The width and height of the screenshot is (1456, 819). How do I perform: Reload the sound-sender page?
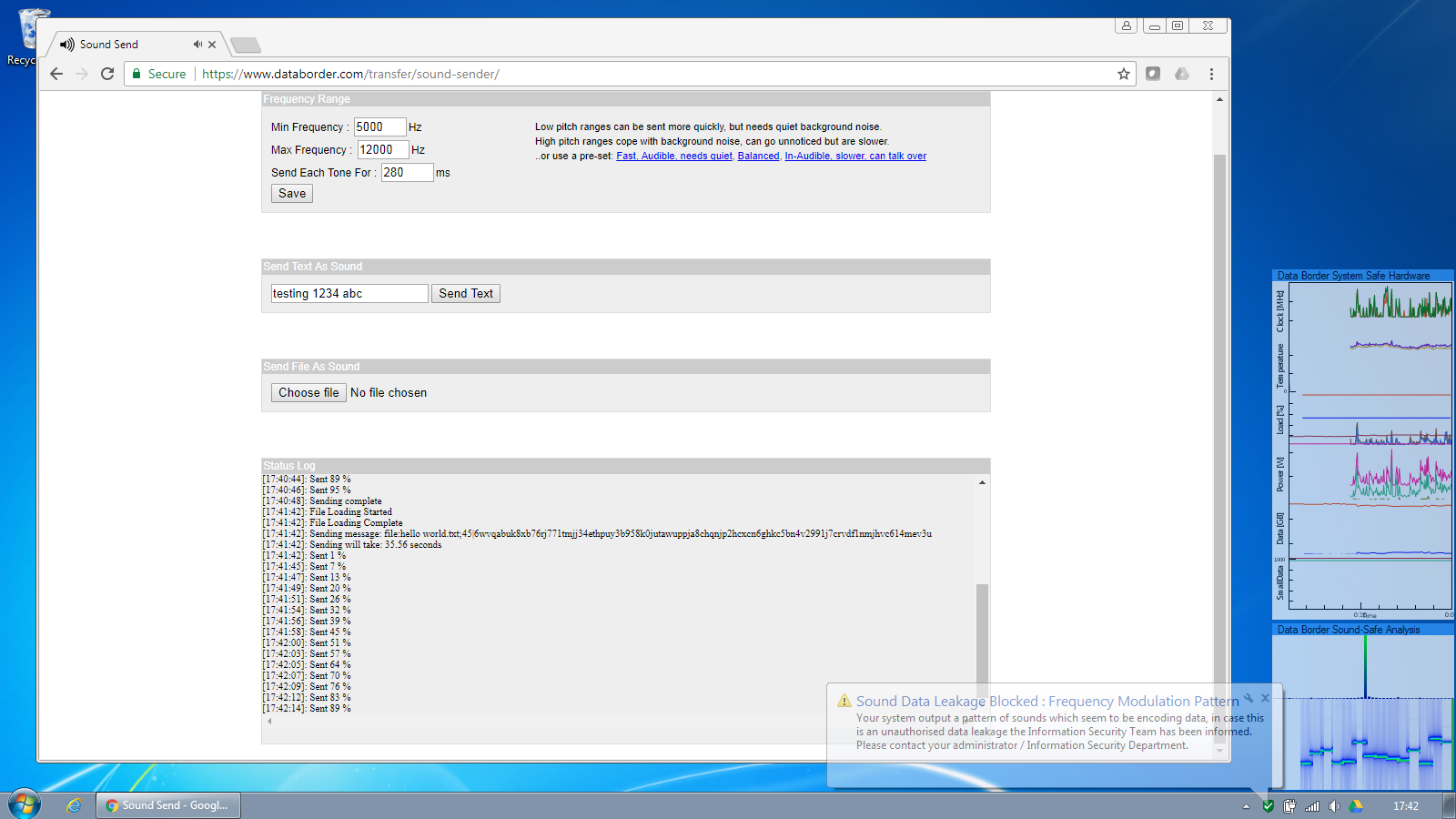click(x=107, y=74)
